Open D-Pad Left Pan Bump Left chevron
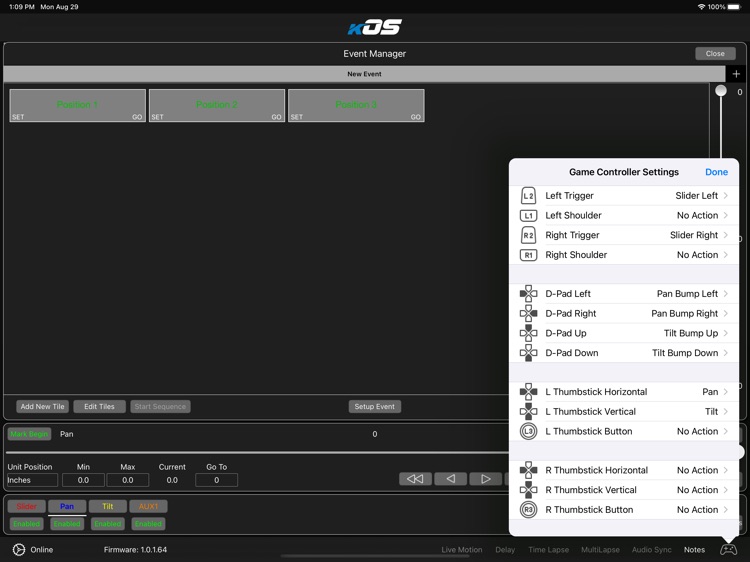750x562 pixels. point(726,294)
